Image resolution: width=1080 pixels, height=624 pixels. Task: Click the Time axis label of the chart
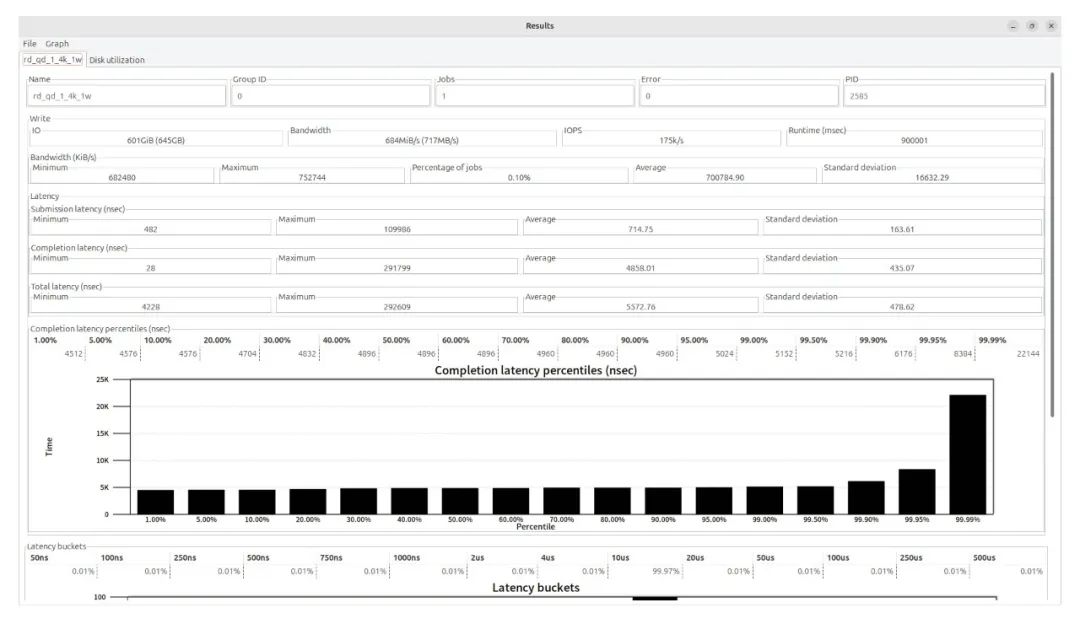click(49, 446)
